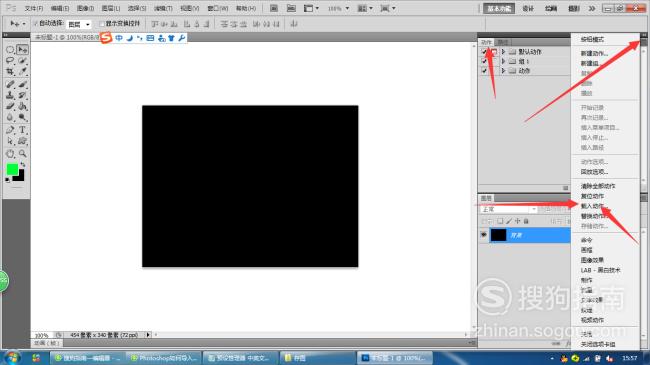Toggle check mark for 动作 set
The height and width of the screenshot is (365, 650).
(484, 71)
